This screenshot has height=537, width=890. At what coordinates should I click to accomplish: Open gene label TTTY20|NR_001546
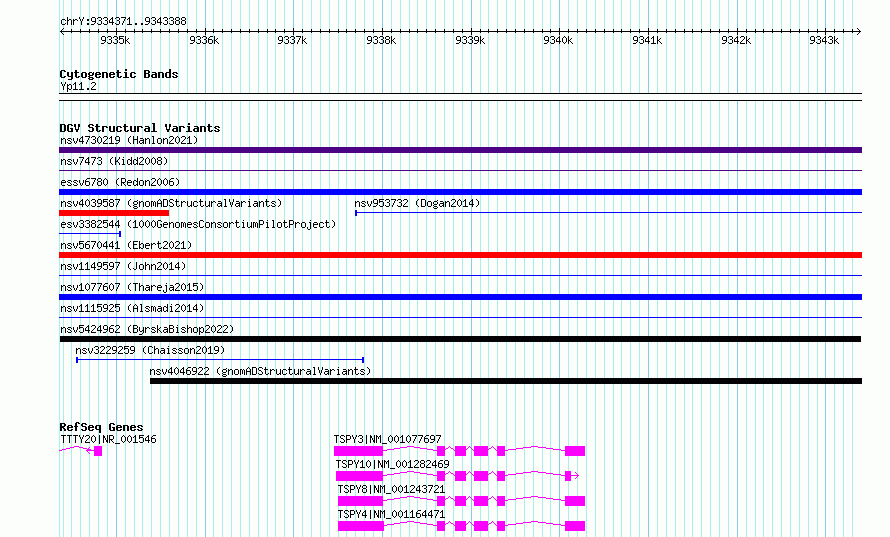pyautogui.click(x=108, y=439)
